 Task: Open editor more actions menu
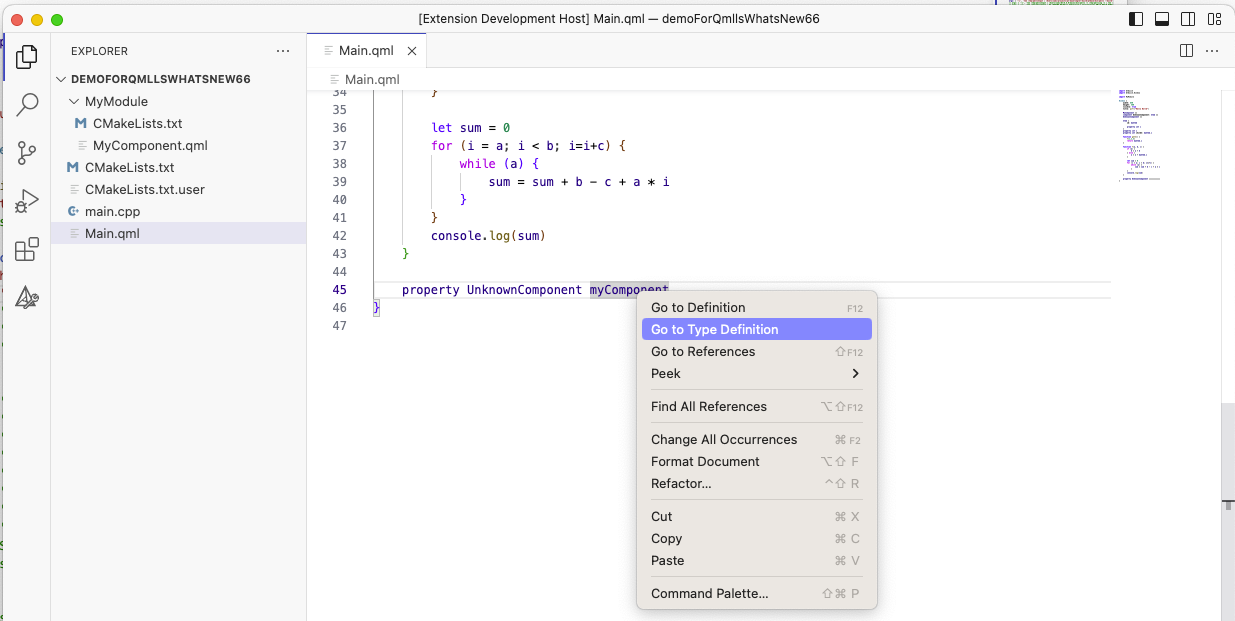(x=1212, y=51)
